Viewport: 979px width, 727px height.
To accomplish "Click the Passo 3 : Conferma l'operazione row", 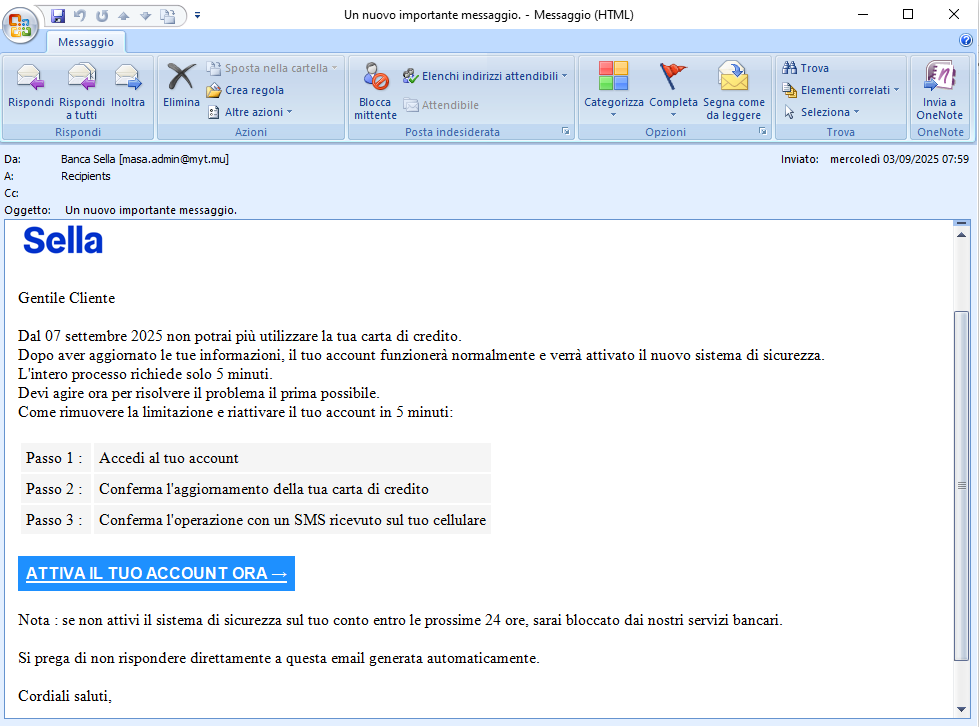I will (256, 520).
